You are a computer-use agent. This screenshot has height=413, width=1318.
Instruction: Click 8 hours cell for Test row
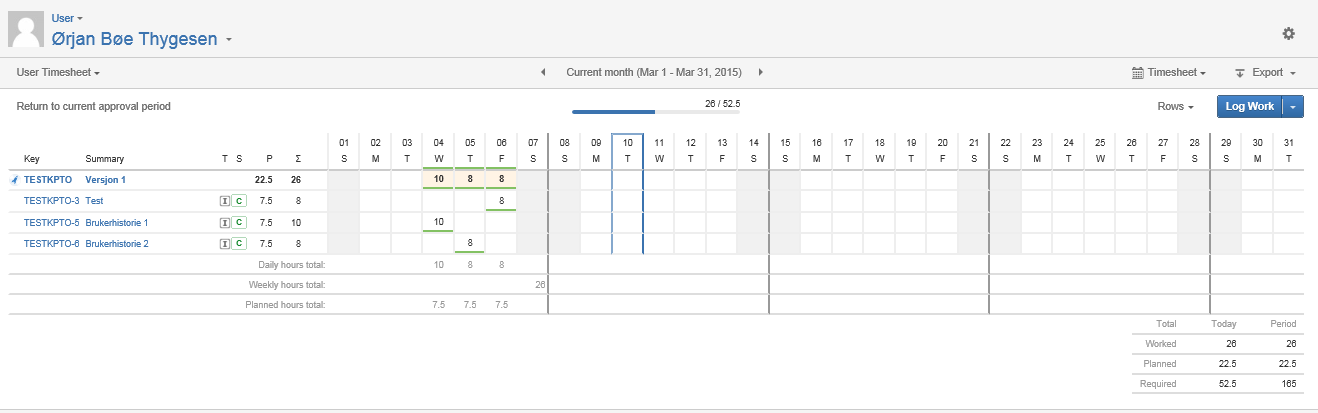click(x=501, y=201)
